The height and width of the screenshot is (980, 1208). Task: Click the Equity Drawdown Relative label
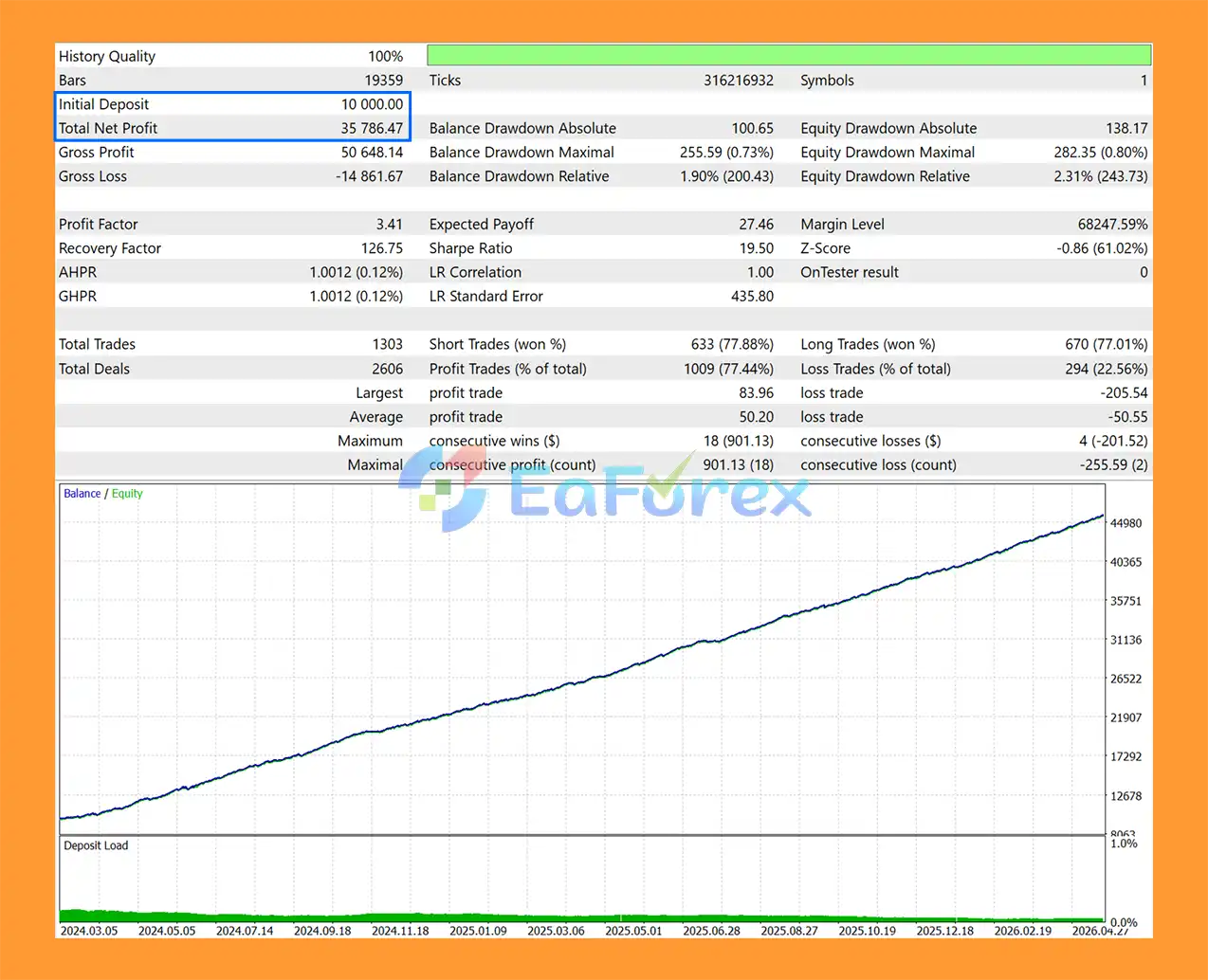(x=886, y=176)
